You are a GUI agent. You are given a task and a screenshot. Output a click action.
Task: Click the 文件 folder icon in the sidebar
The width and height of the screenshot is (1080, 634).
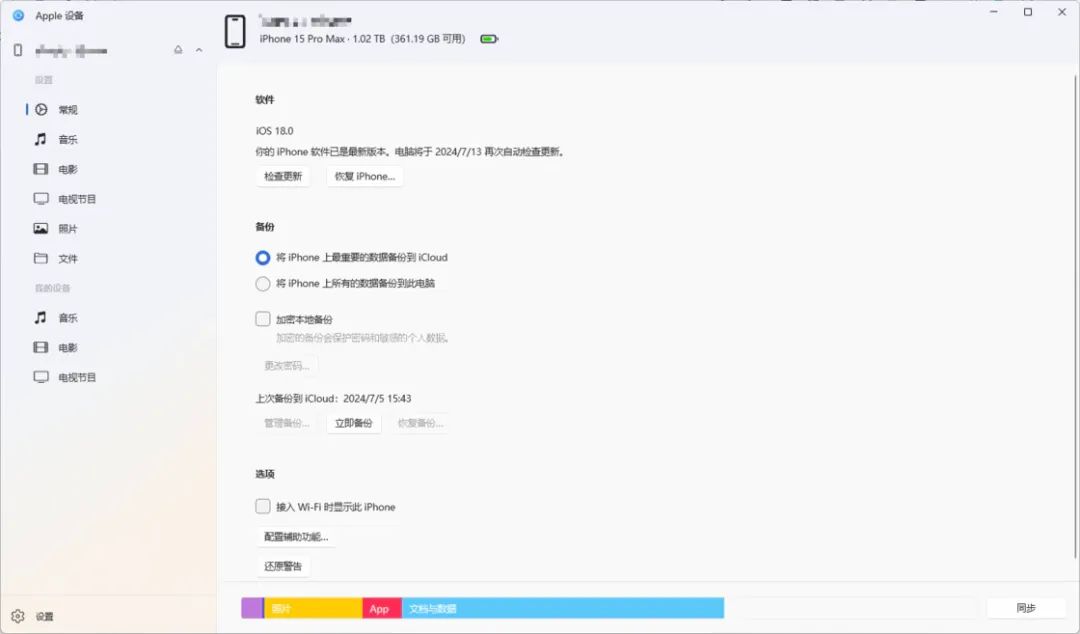pos(41,258)
